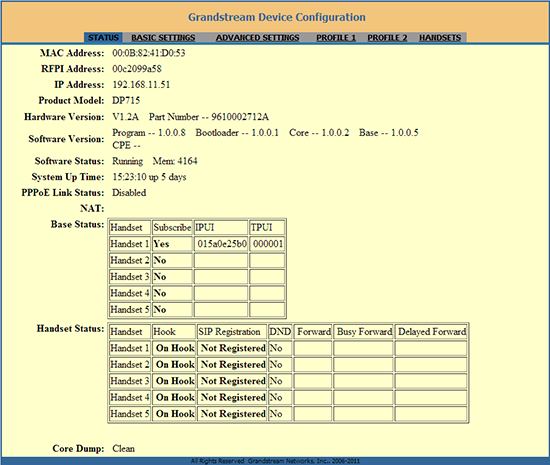The width and height of the screenshot is (550, 465).
Task: Click Not Registered for Handset 2
Action: [x=233, y=365]
